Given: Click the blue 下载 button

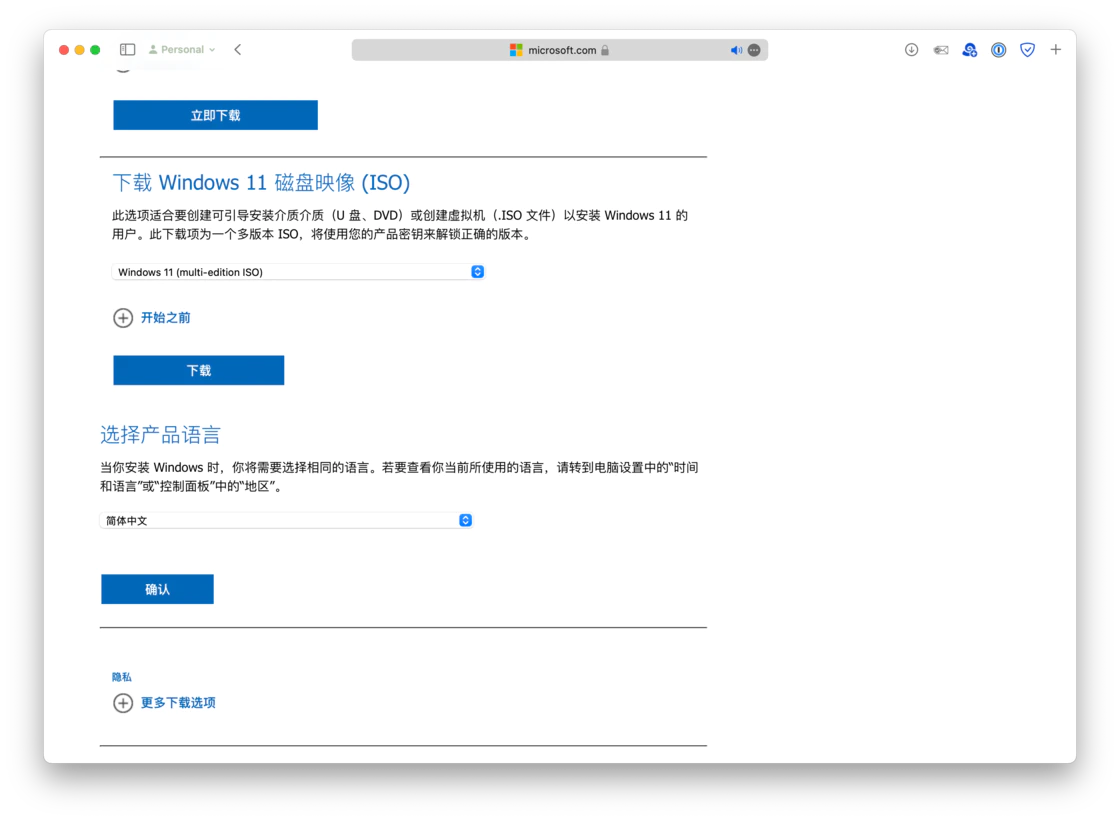Looking at the screenshot, I should (199, 370).
